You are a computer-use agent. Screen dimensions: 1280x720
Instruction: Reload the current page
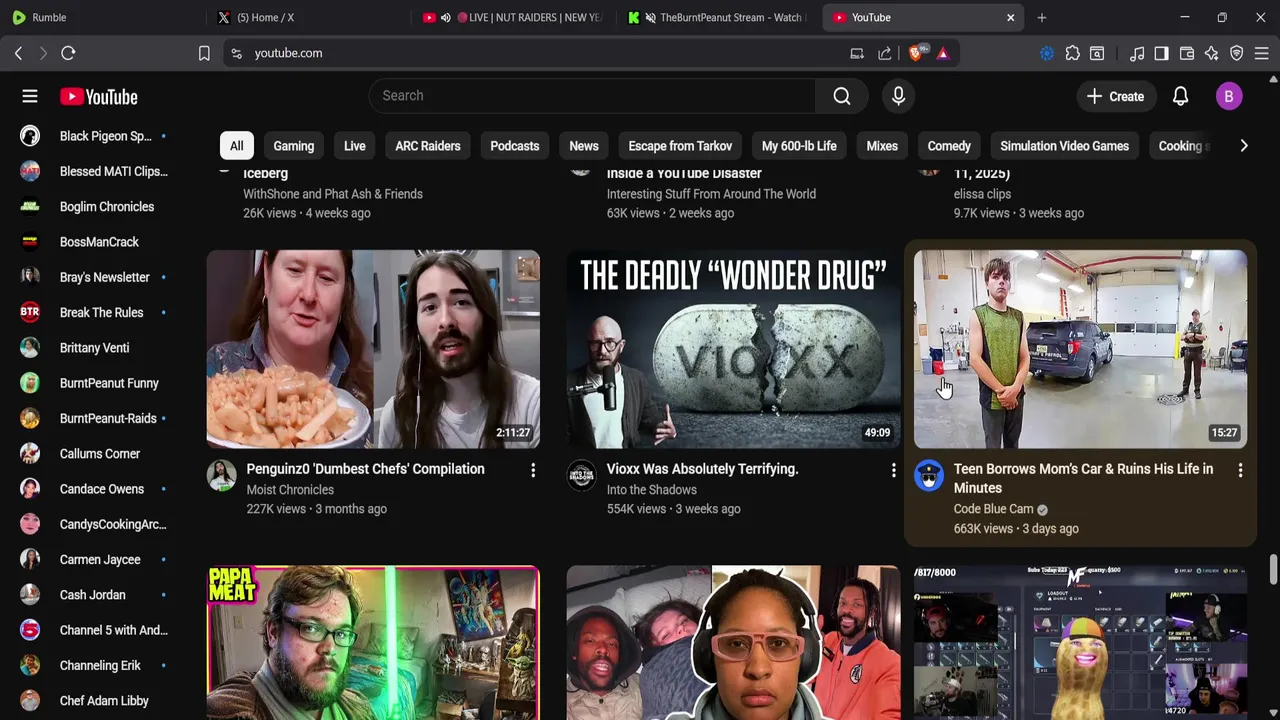[68, 53]
